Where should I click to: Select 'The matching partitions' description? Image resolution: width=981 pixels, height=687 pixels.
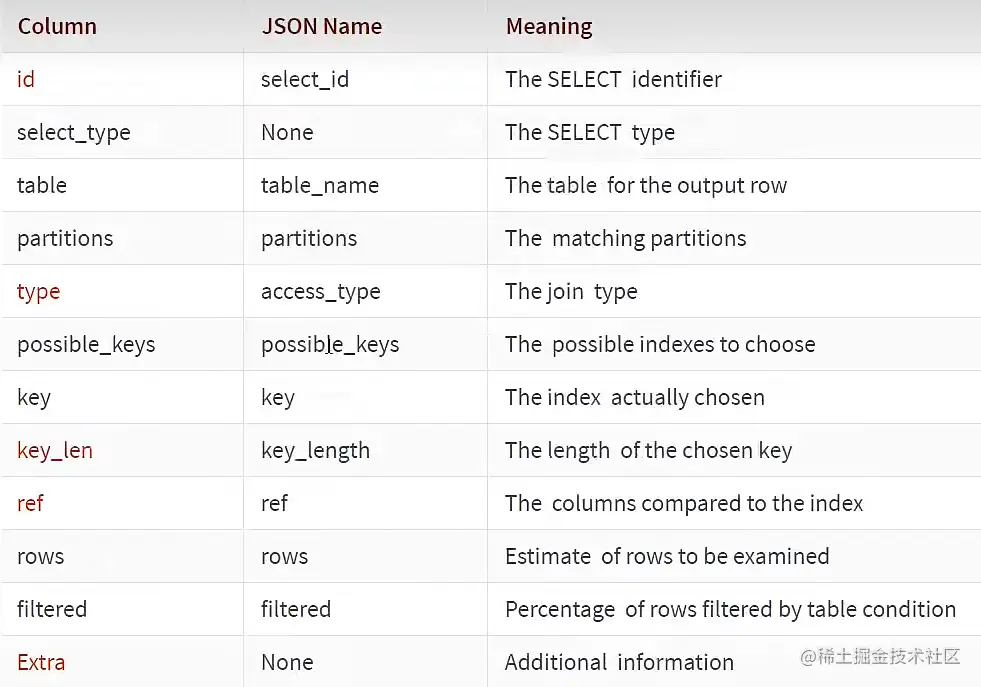[625, 238]
